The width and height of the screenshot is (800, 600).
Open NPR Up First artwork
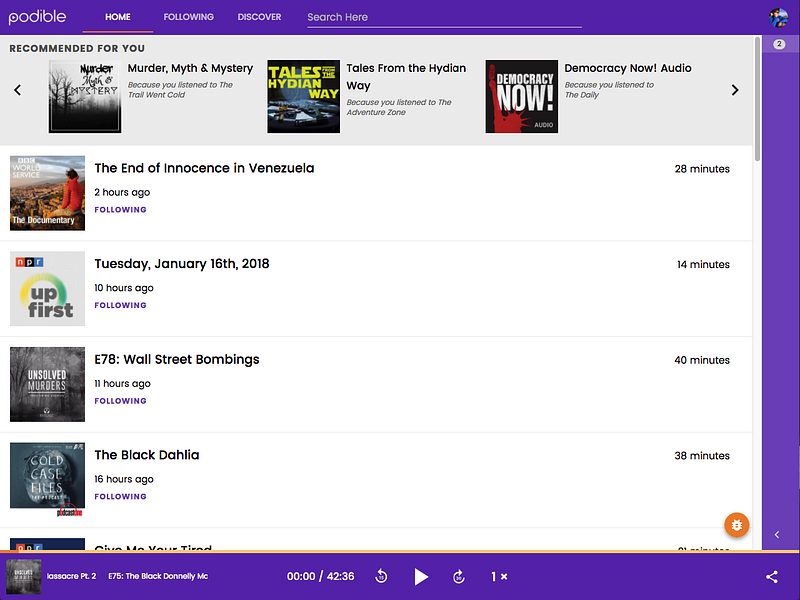(47, 288)
